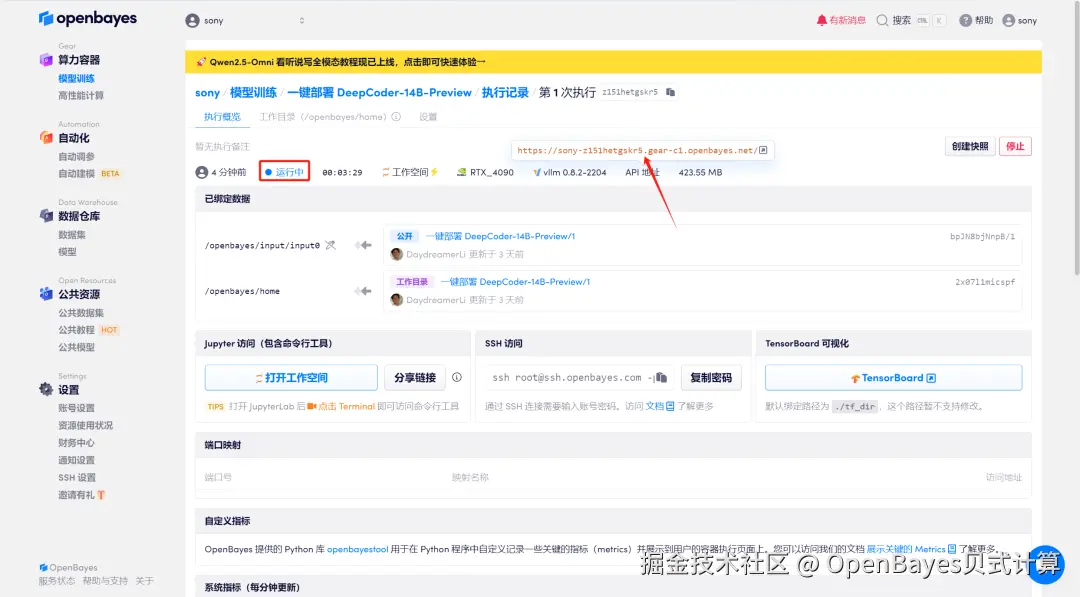Click DaydreamerLi avatar in the 工作目录 row
This screenshot has height=597, width=1080.
pyautogui.click(x=397, y=300)
